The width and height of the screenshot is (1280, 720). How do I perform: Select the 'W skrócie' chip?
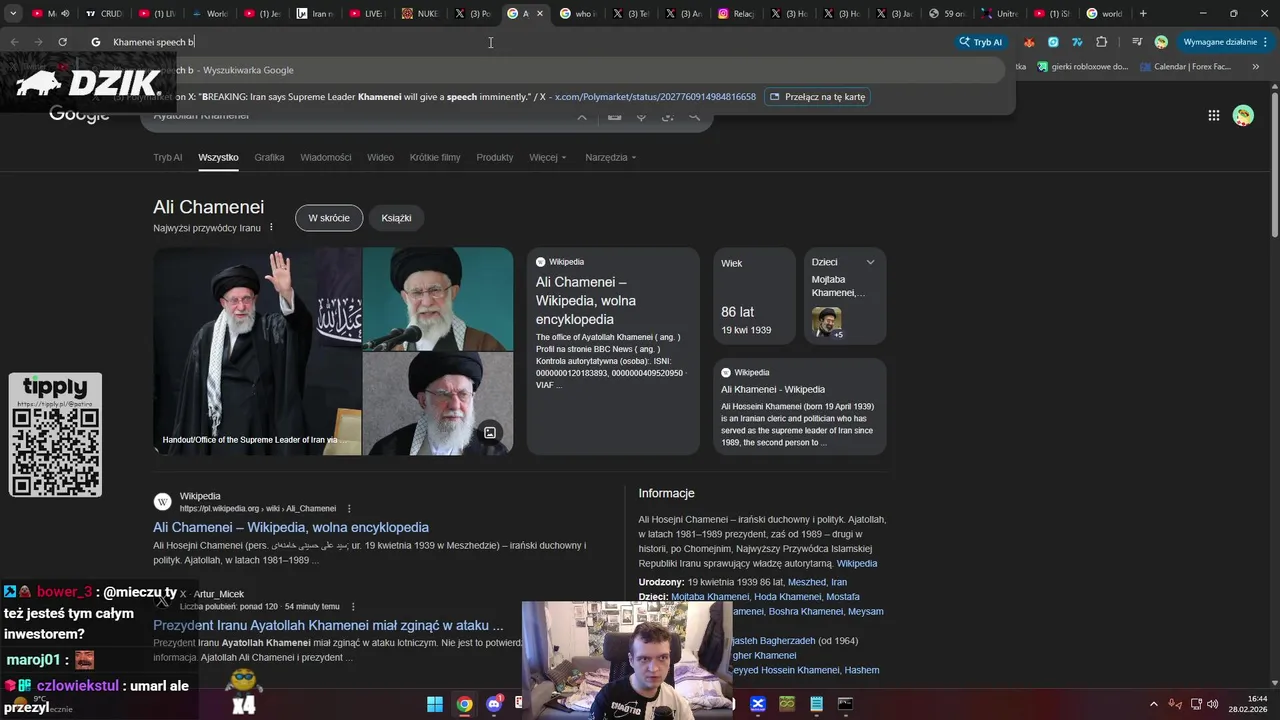click(329, 218)
